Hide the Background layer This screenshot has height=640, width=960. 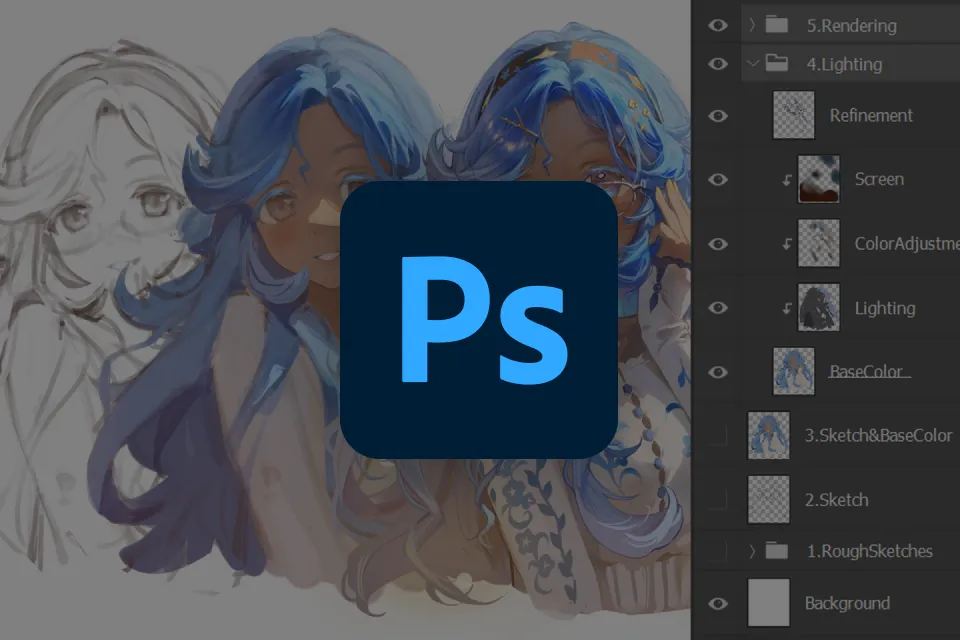pyautogui.click(x=718, y=603)
